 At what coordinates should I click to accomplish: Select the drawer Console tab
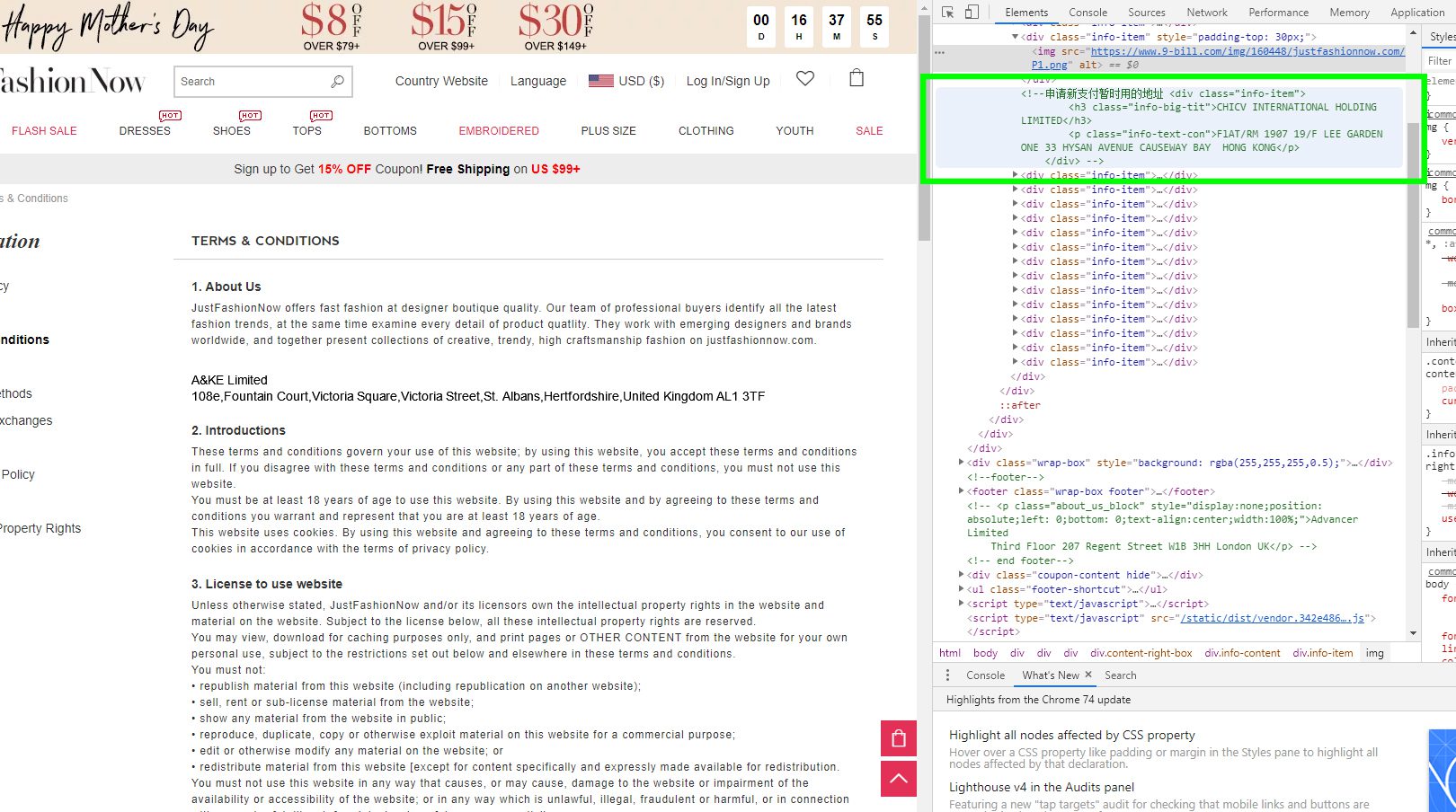985,675
